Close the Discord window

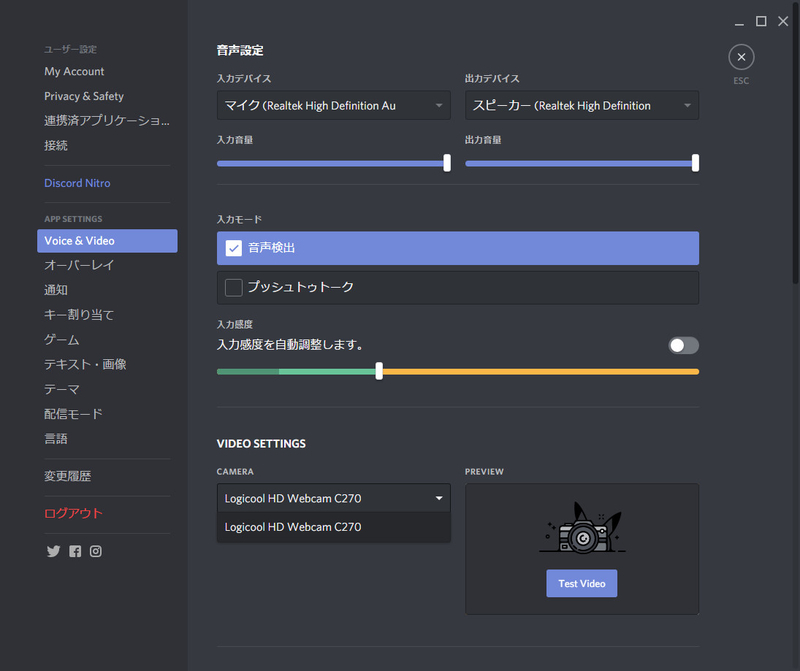coord(783,21)
